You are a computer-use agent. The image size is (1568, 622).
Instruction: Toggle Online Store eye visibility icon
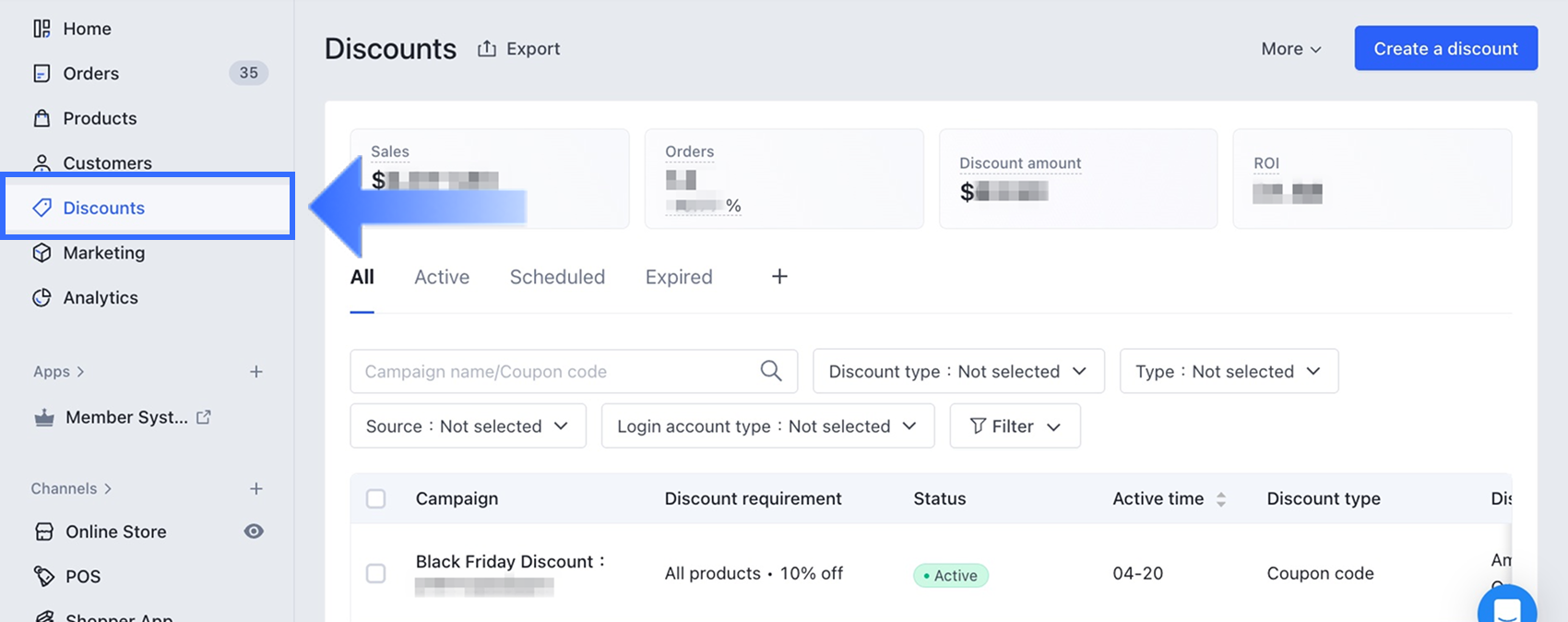pyautogui.click(x=254, y=532)
